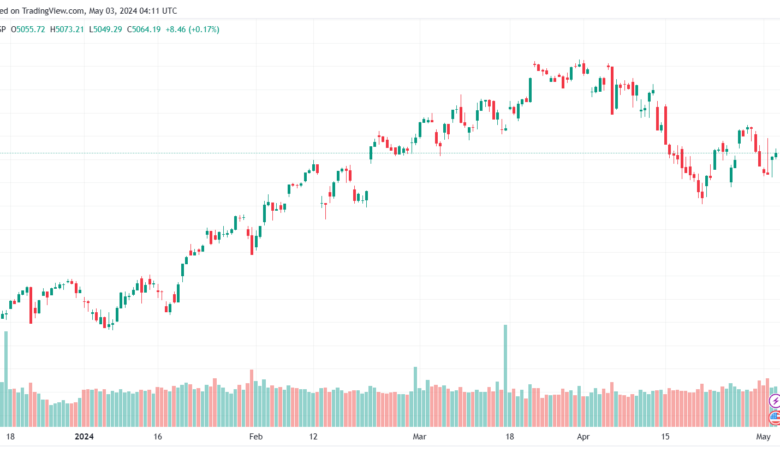This screenshot has height=470, width=780.
Task: Select the Mar label on time axis
Action: click(419, 437)
